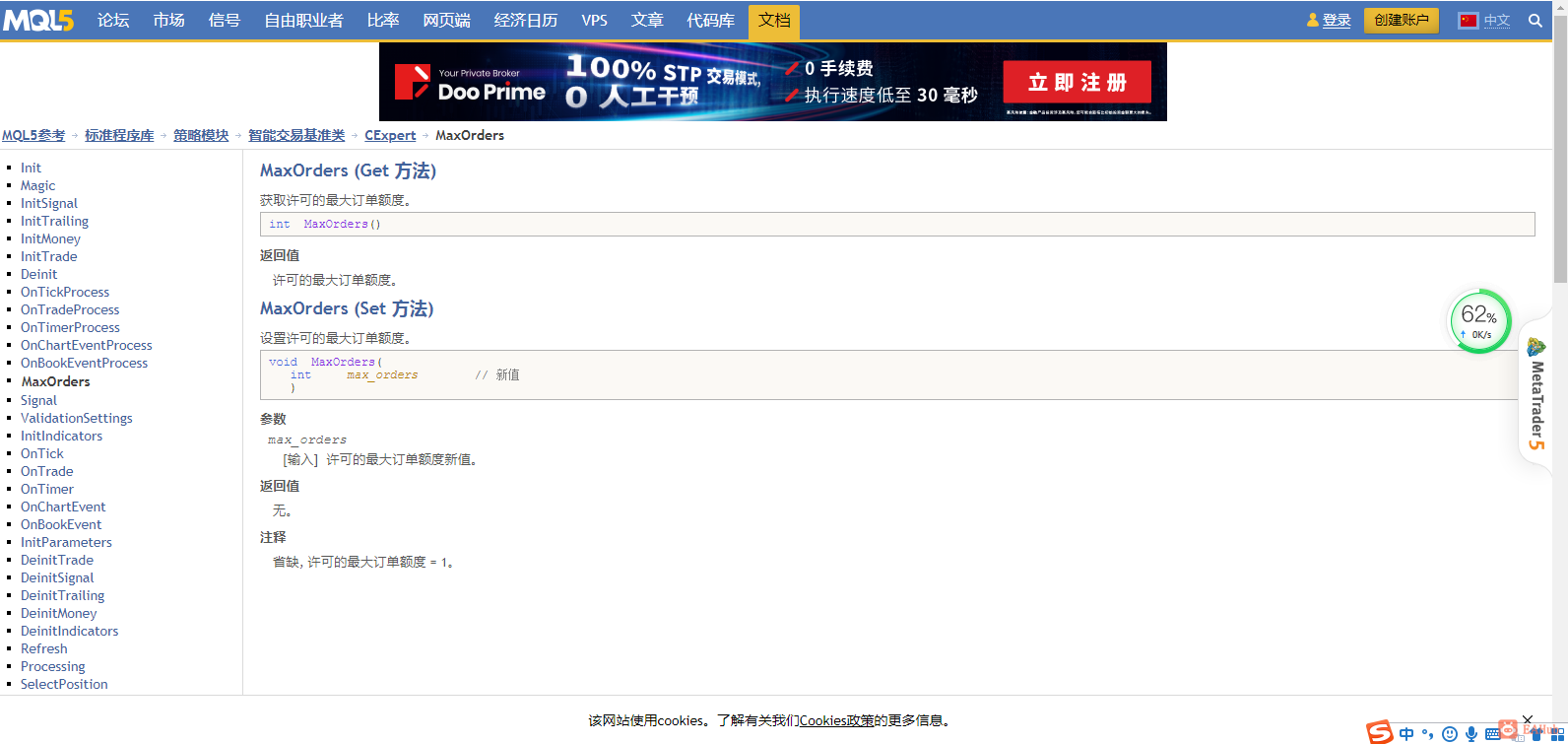Click the Sogou punctuation mode icon

point(1428,734)
